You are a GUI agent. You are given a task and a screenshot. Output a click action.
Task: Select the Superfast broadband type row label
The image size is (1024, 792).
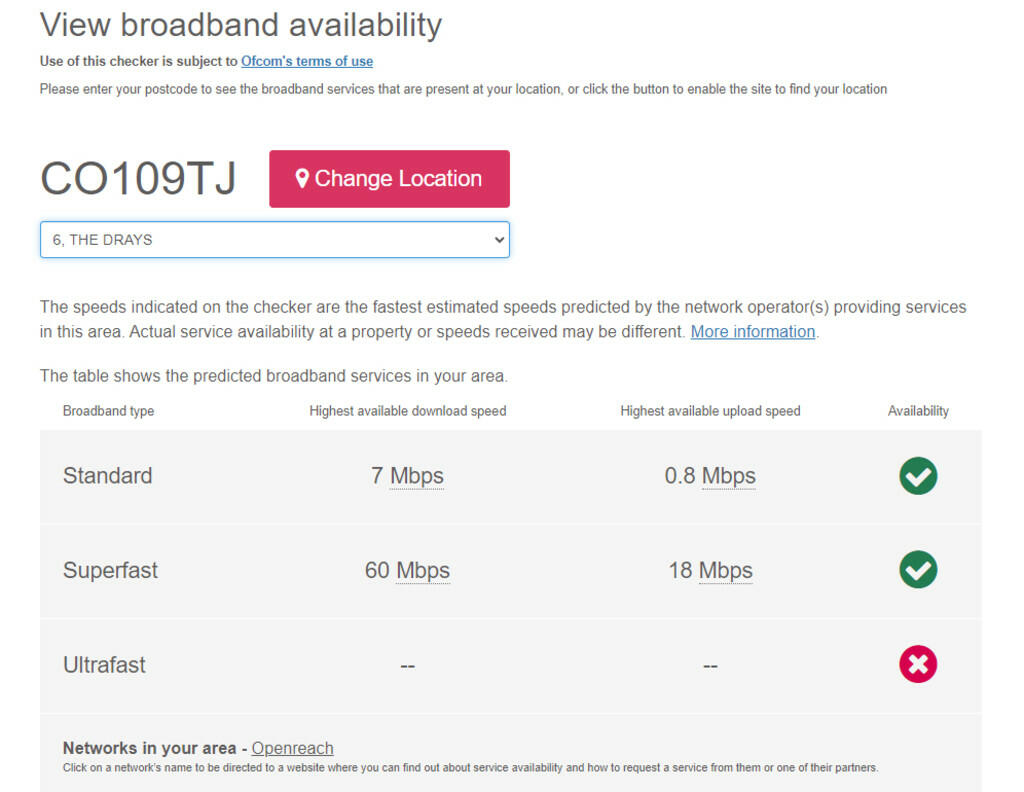[110, 570]
